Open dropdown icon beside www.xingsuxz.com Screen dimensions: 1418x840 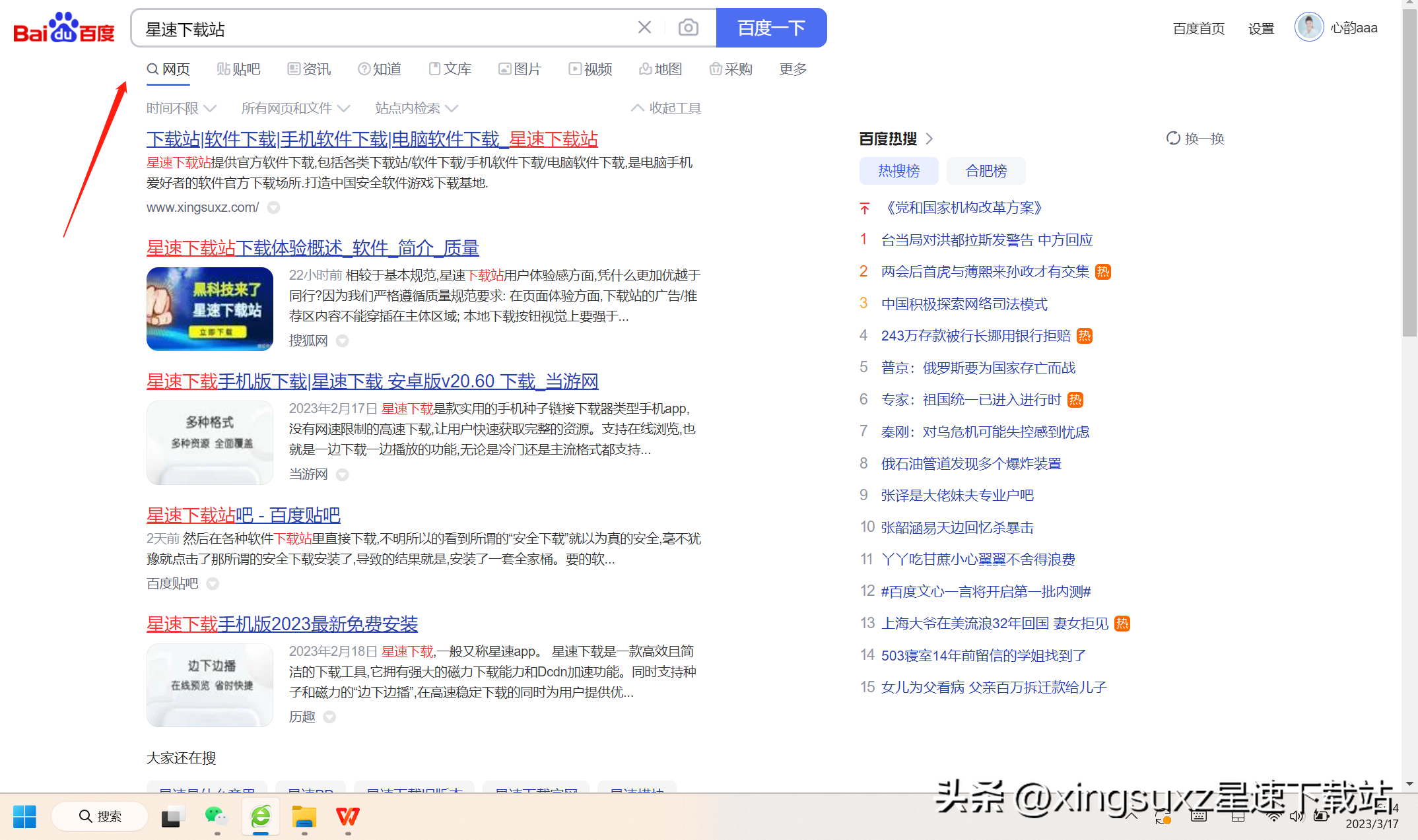pyautogui.click(x=273, y=208)
